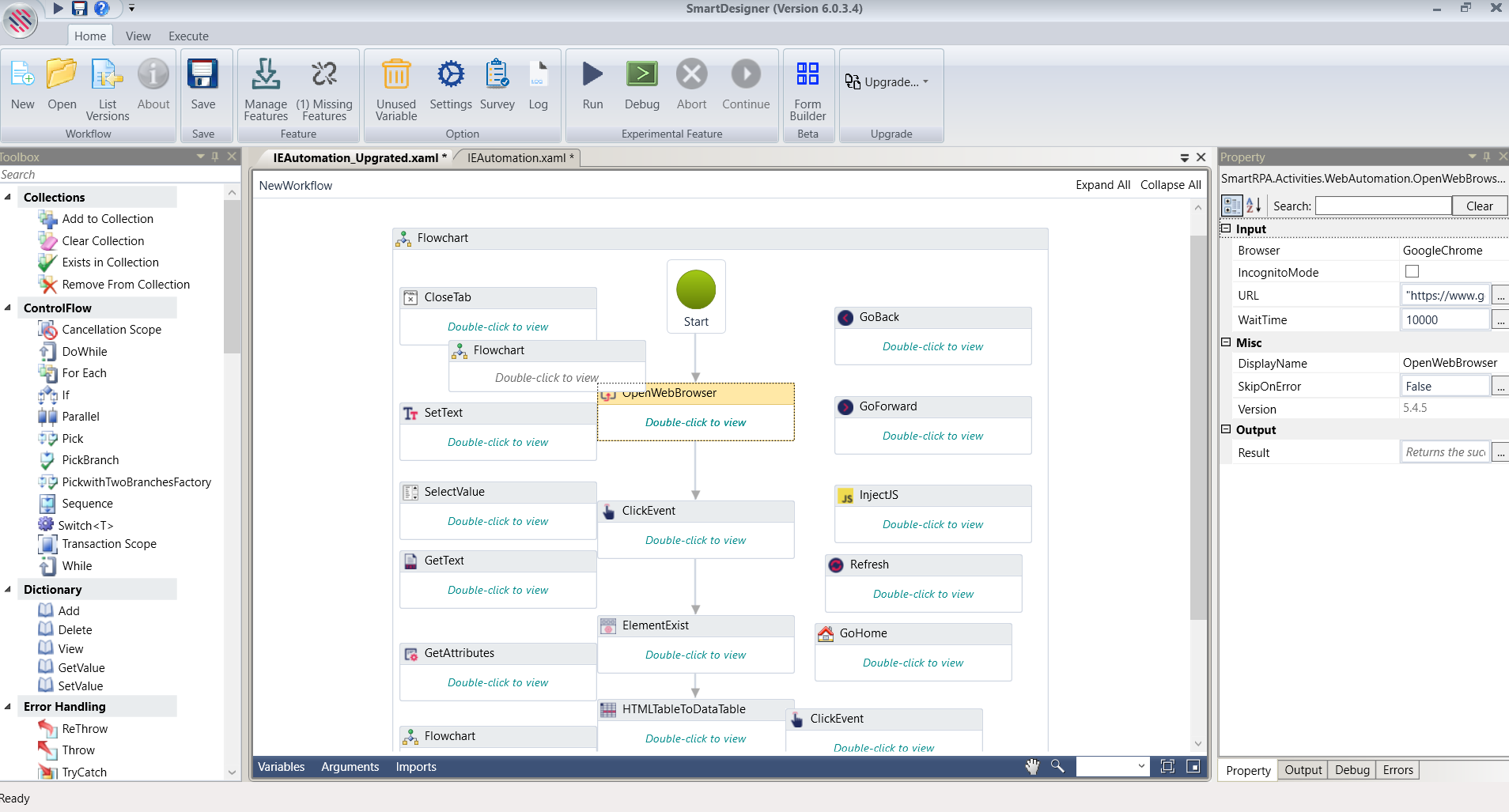Click the Run workflow icon

tap(592, 75)
